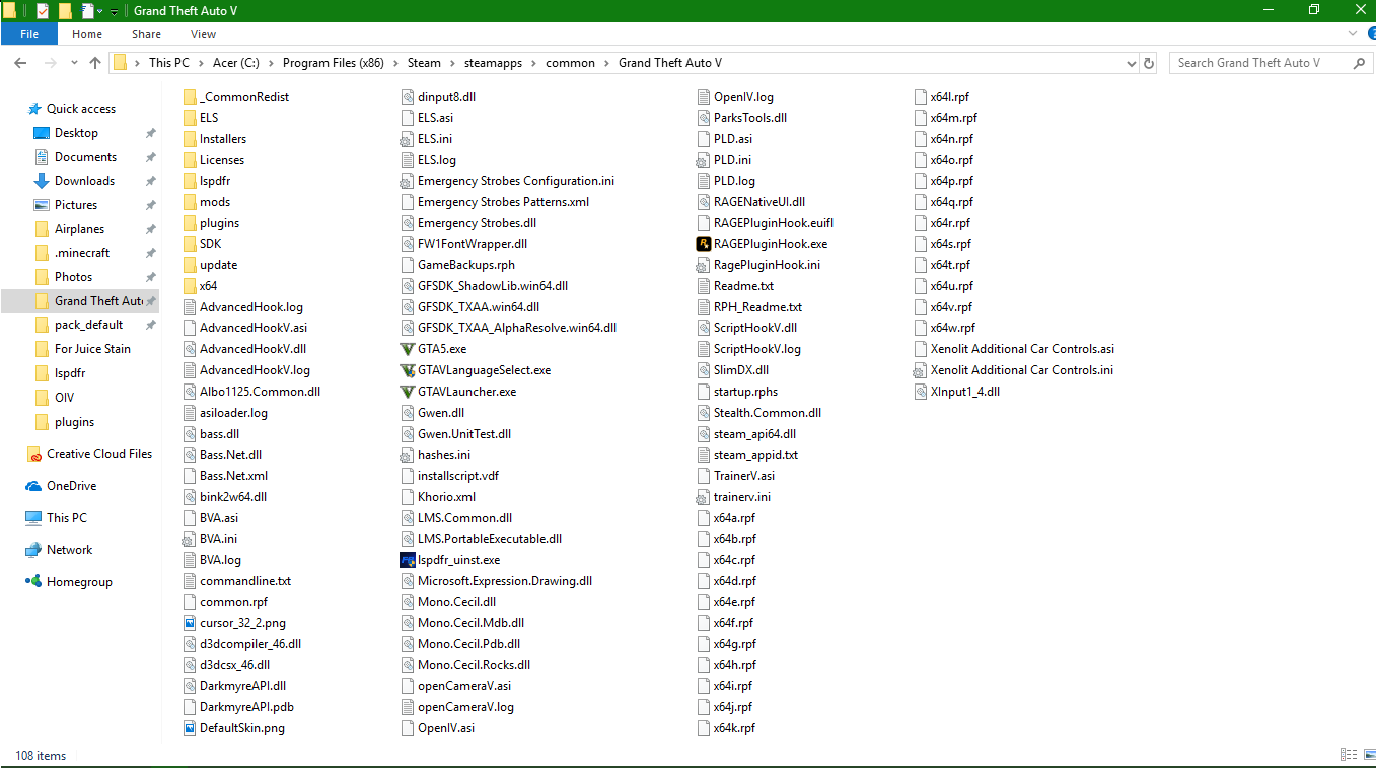
Task: Click the RAGEPluginHook.exe icon
Action: pos(703,244)
